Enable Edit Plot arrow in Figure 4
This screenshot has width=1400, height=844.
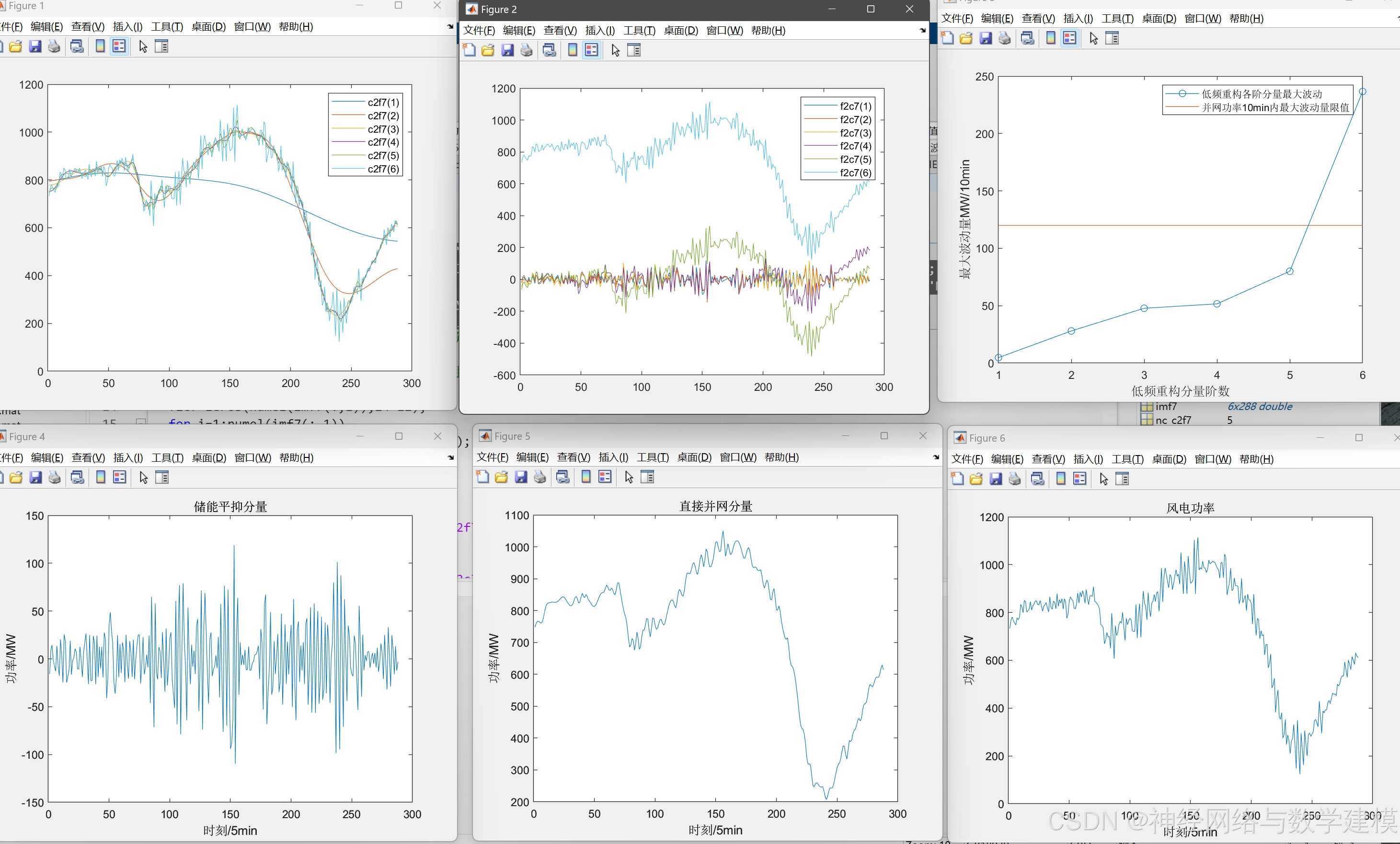point(144,477)
